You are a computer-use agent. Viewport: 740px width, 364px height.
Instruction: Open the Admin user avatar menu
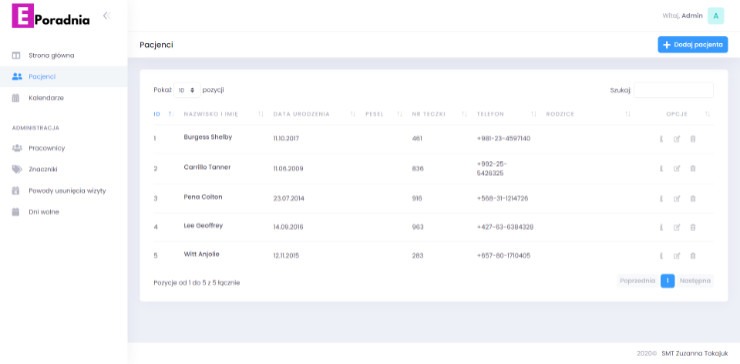coord(715,16)
